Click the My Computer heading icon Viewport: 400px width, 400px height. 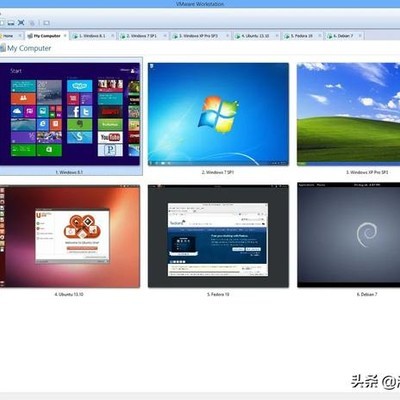point(3,48)
